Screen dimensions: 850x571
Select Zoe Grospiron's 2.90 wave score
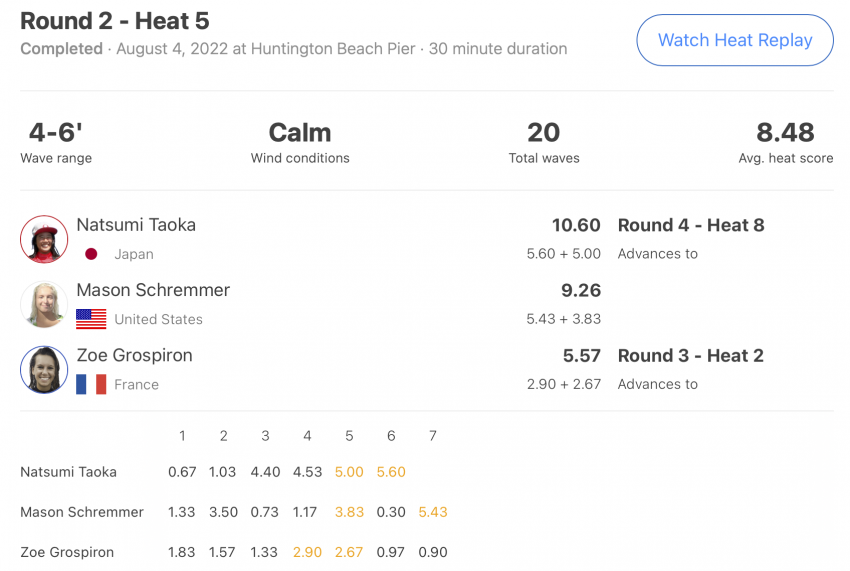tap(307, 552)
